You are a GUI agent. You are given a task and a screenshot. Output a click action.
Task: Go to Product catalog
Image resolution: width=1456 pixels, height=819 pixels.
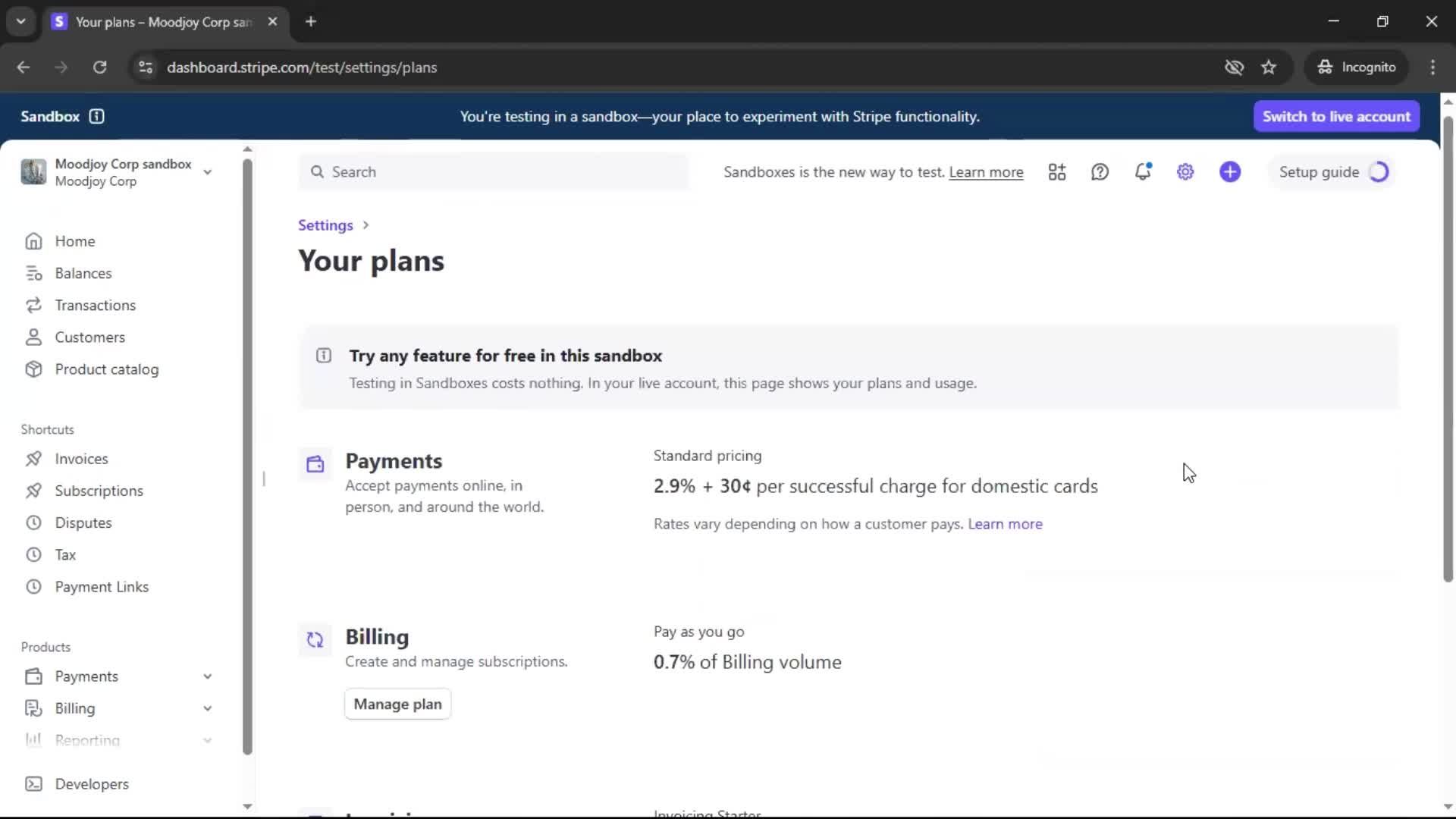click(106, 369)
